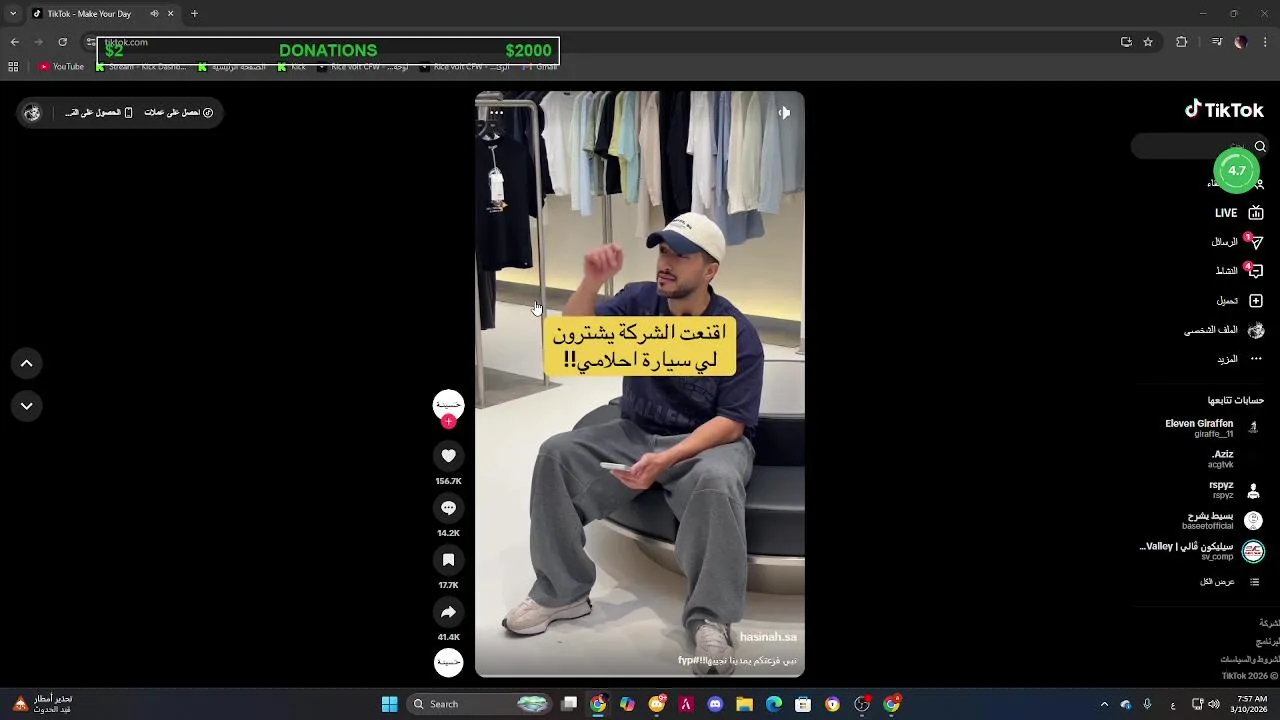This screenshot has width=1280, height=720.
Task: Open comments showing 14.2K
Action: [448, 508]
